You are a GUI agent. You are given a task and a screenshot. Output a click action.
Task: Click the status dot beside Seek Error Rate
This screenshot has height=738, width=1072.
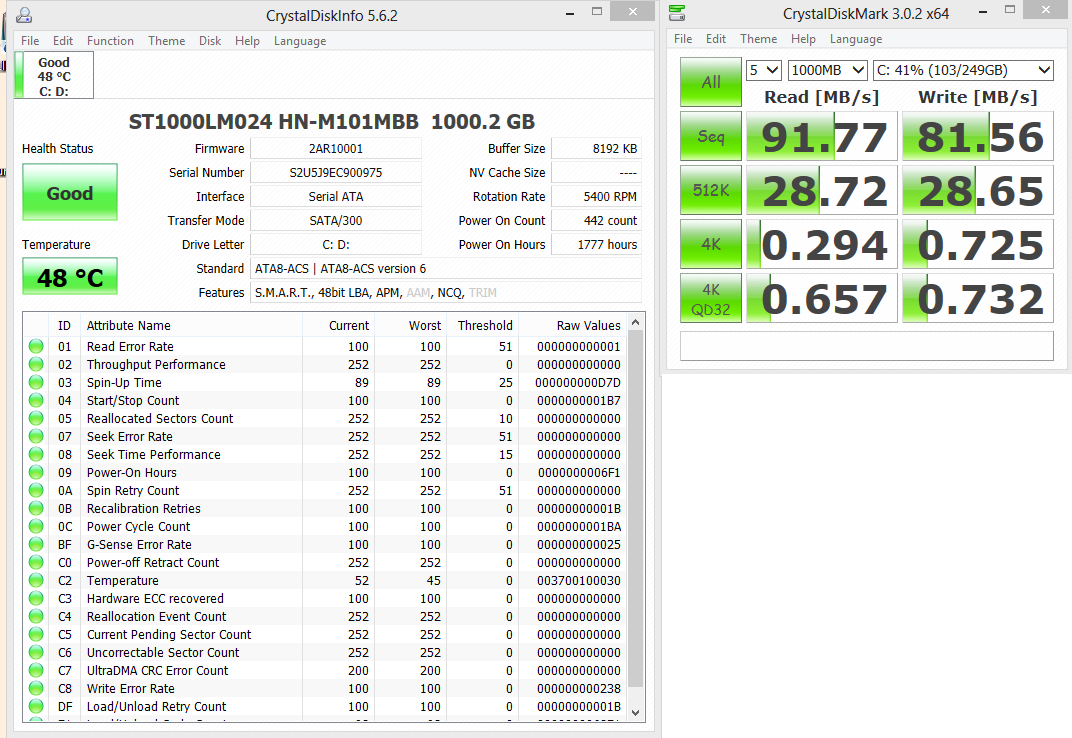pyautogui.click(x=36, y=436)
